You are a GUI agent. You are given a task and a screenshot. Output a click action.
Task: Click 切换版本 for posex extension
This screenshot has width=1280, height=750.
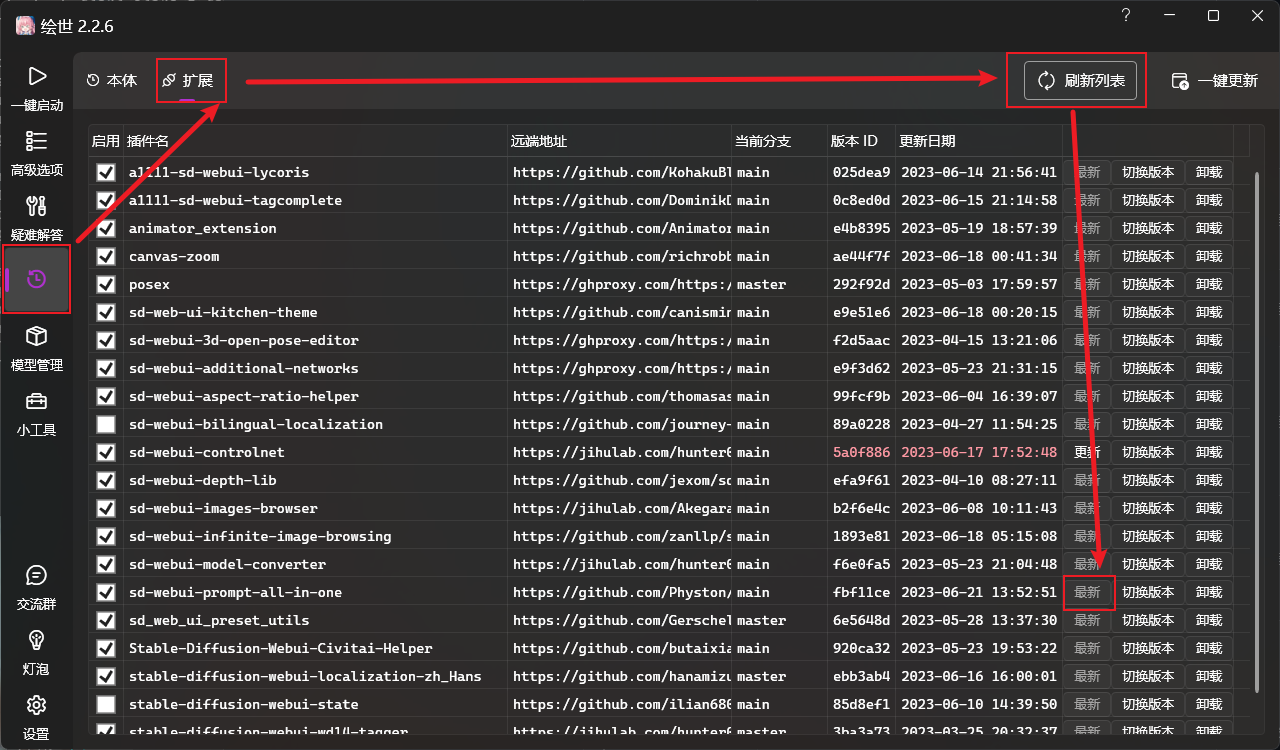pos(1148,285)
